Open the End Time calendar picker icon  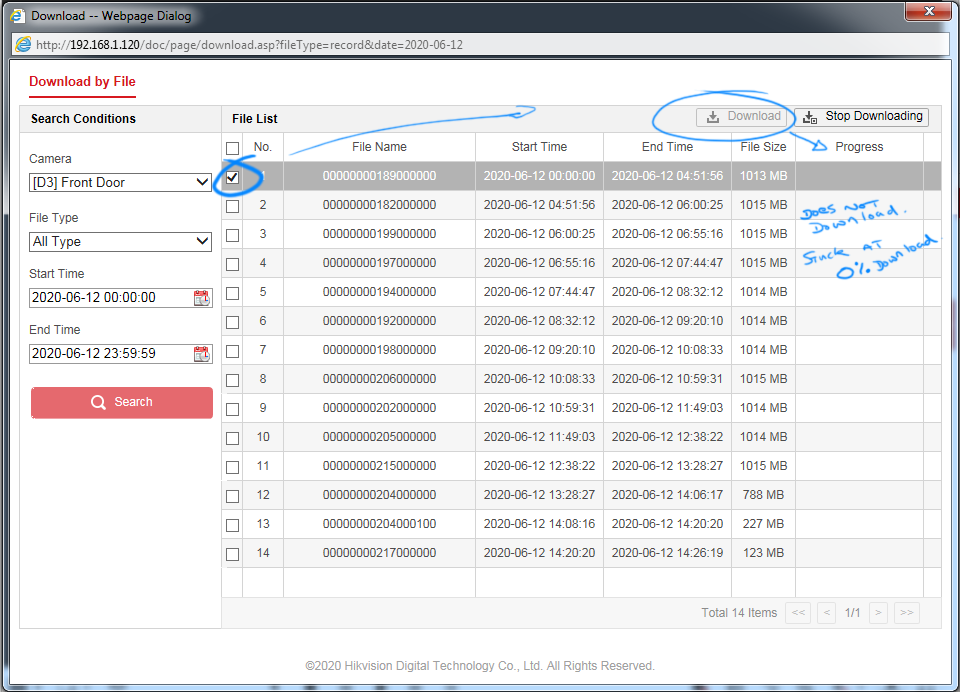202,354
